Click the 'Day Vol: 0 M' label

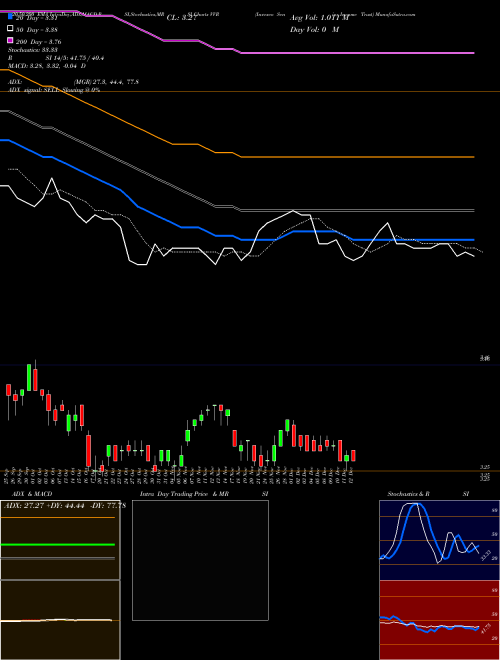pos(314,29)
